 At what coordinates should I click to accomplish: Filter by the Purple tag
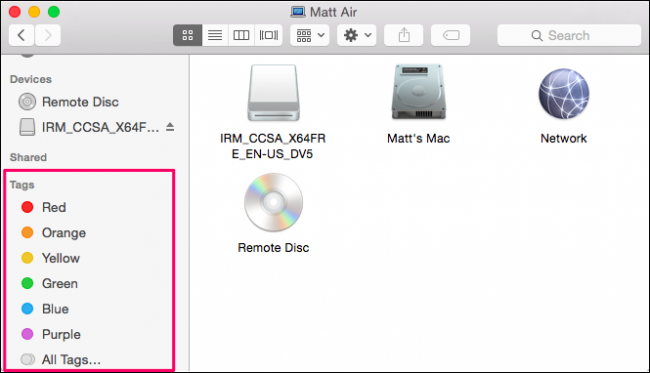click(x=61, y=334)
